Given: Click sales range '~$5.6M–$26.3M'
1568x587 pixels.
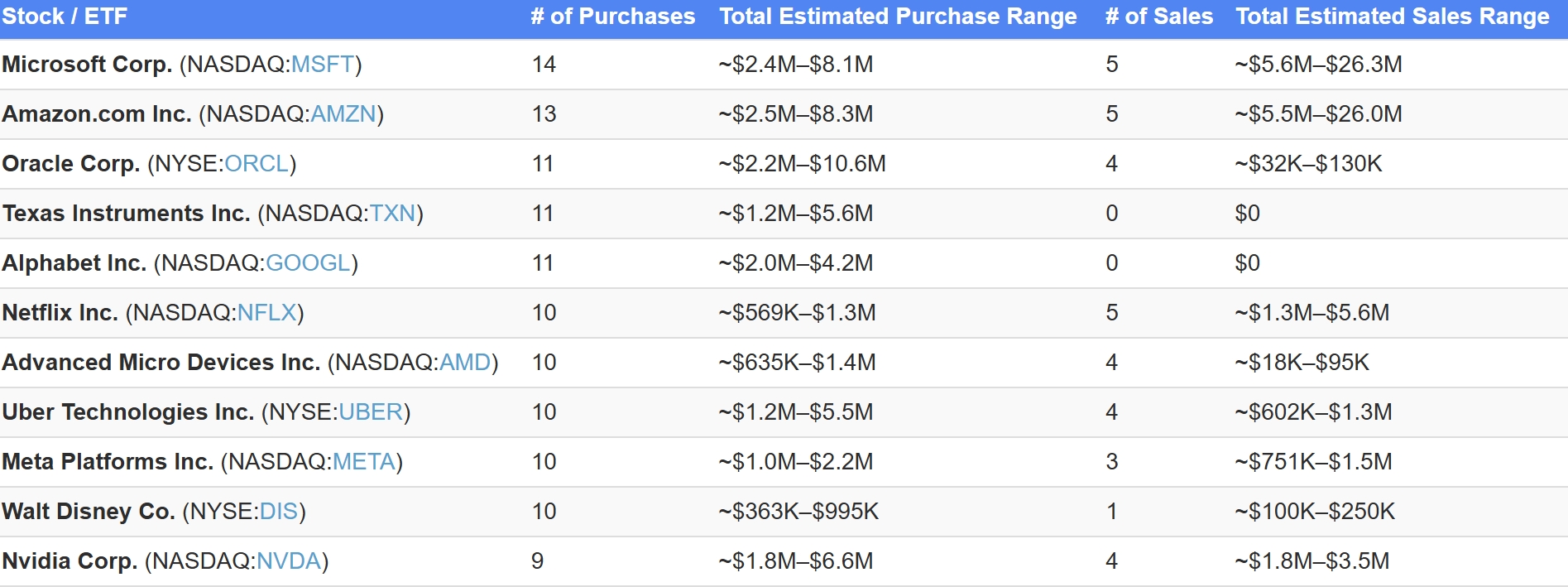Looking at the screenshot, I should [1319, 65].
